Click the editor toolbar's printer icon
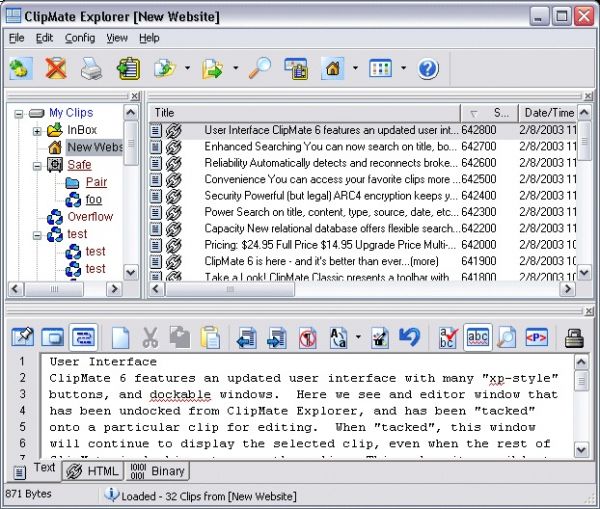Viewport: 600px width, 509px height. (x=574, y=337)
